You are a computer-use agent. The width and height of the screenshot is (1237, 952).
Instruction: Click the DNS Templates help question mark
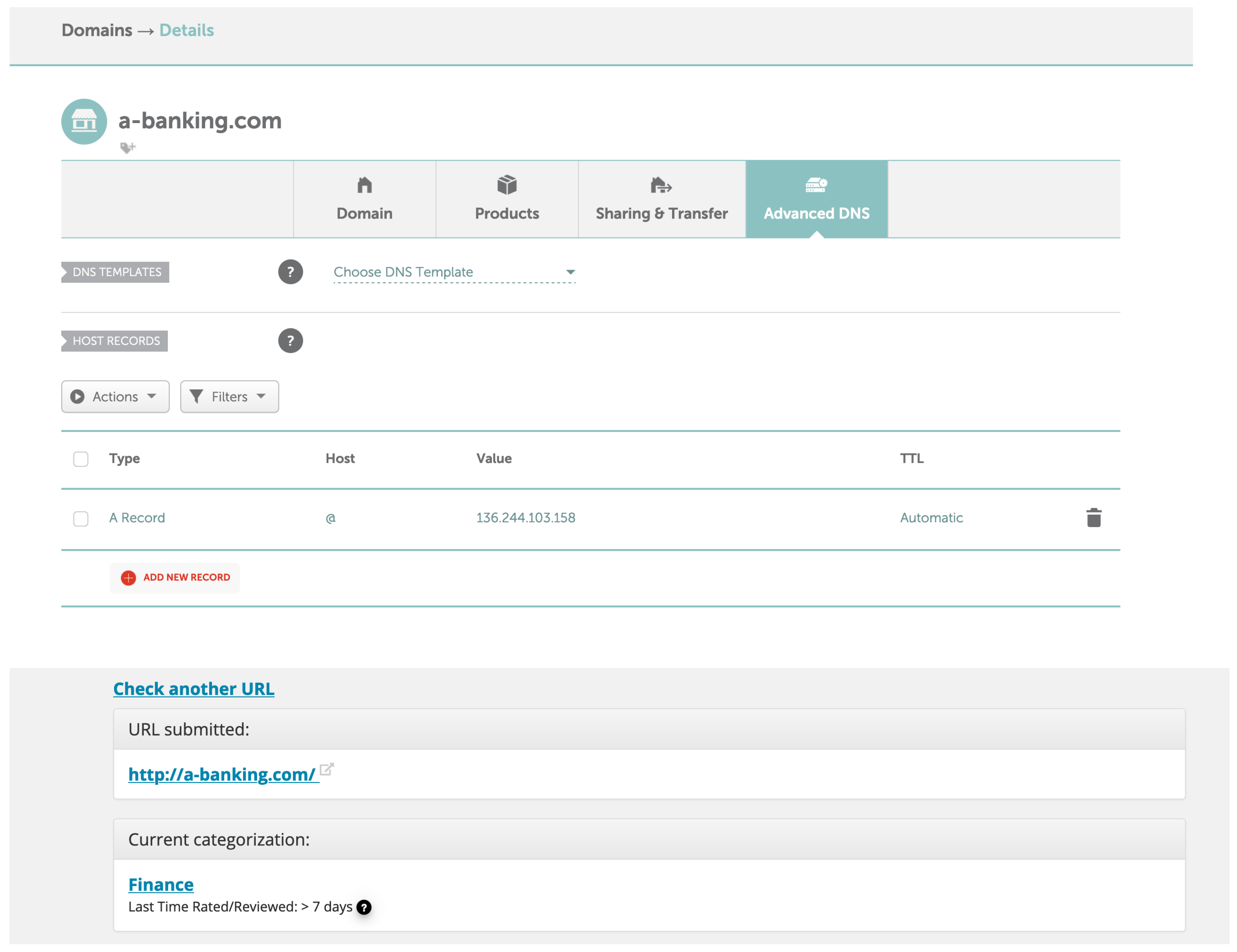[290, 272]
